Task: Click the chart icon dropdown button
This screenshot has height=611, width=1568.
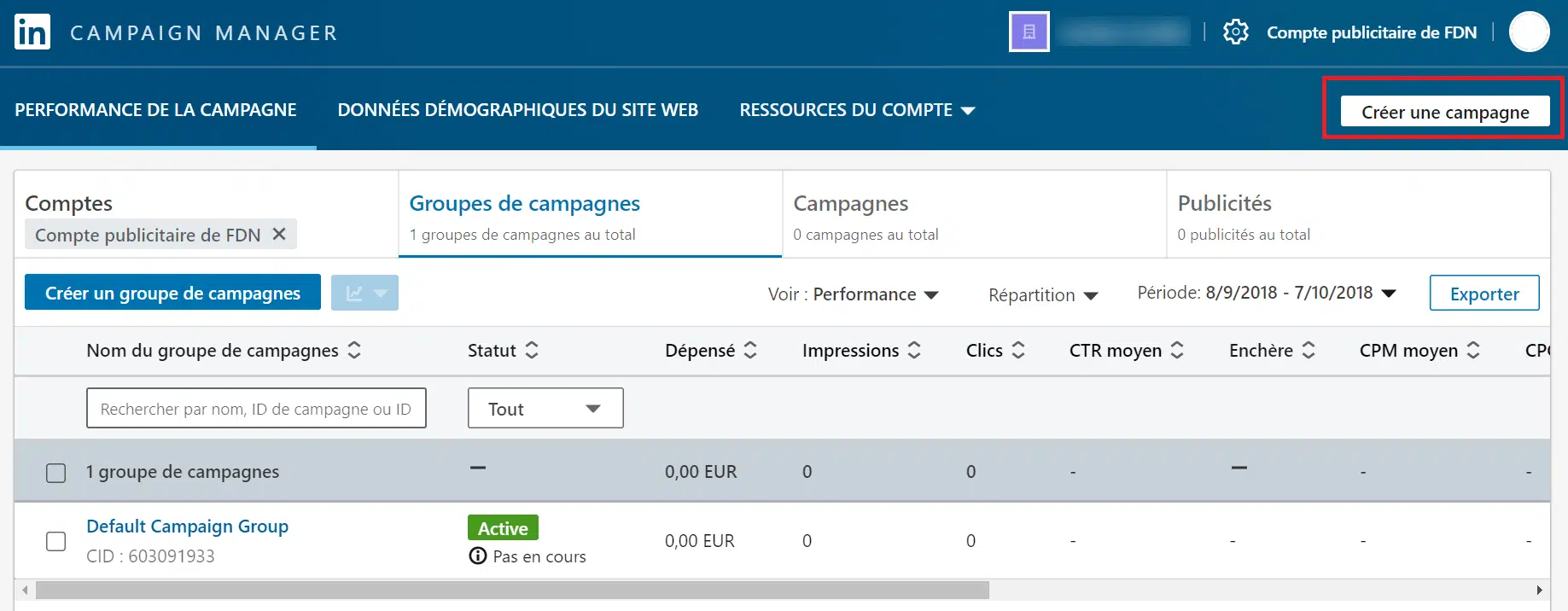Action: pos(364,294)
